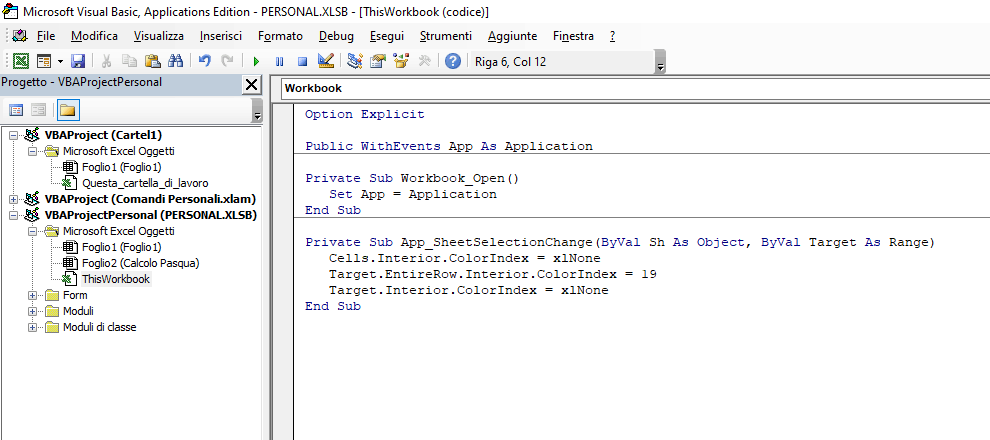Open the Esegui menu
Viewport: 990px width, 440px height.
387,36
